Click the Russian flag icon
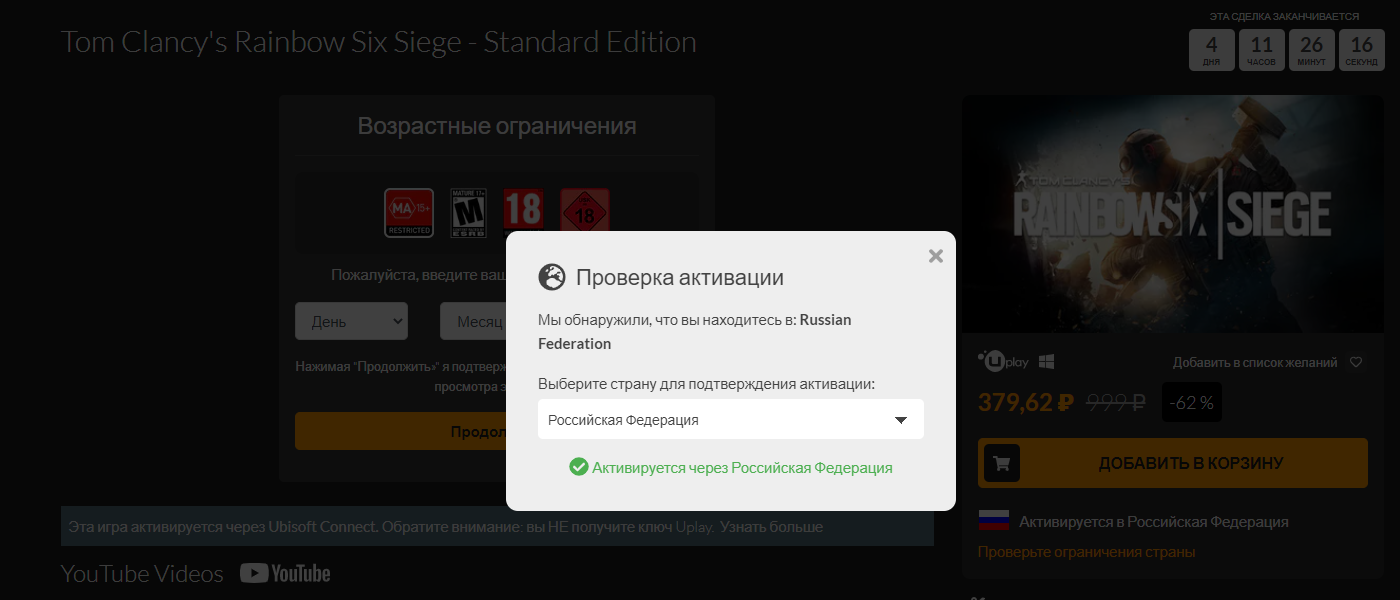 [994, 521]
